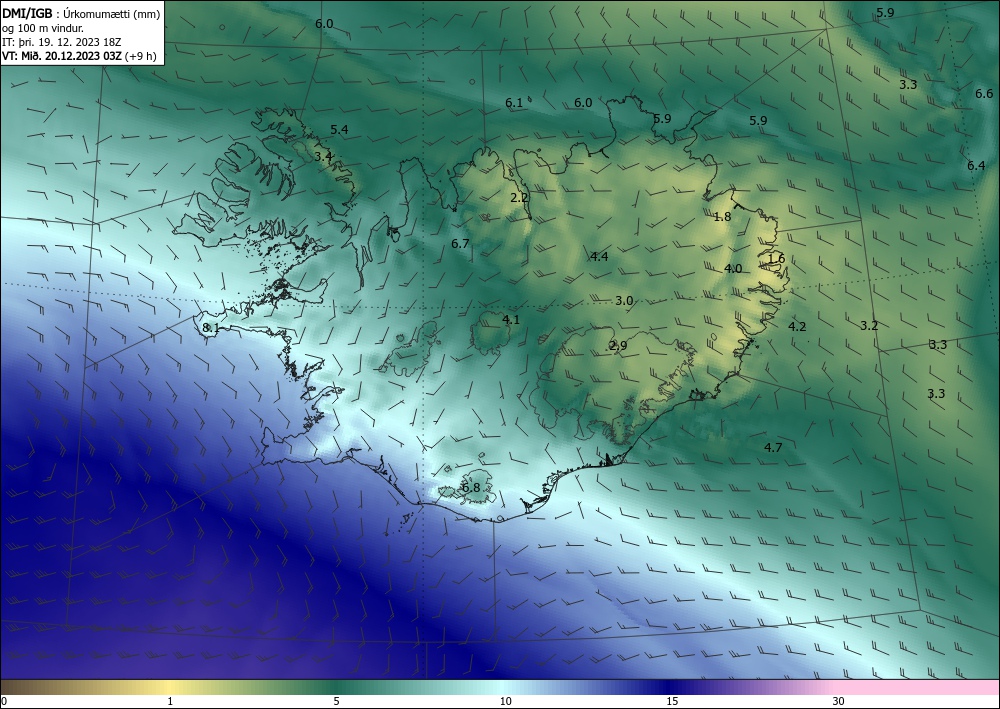Viewport: 1000px width, 709px height.
Task: Click the 5.4 precipitable water value
Action: 339,129
